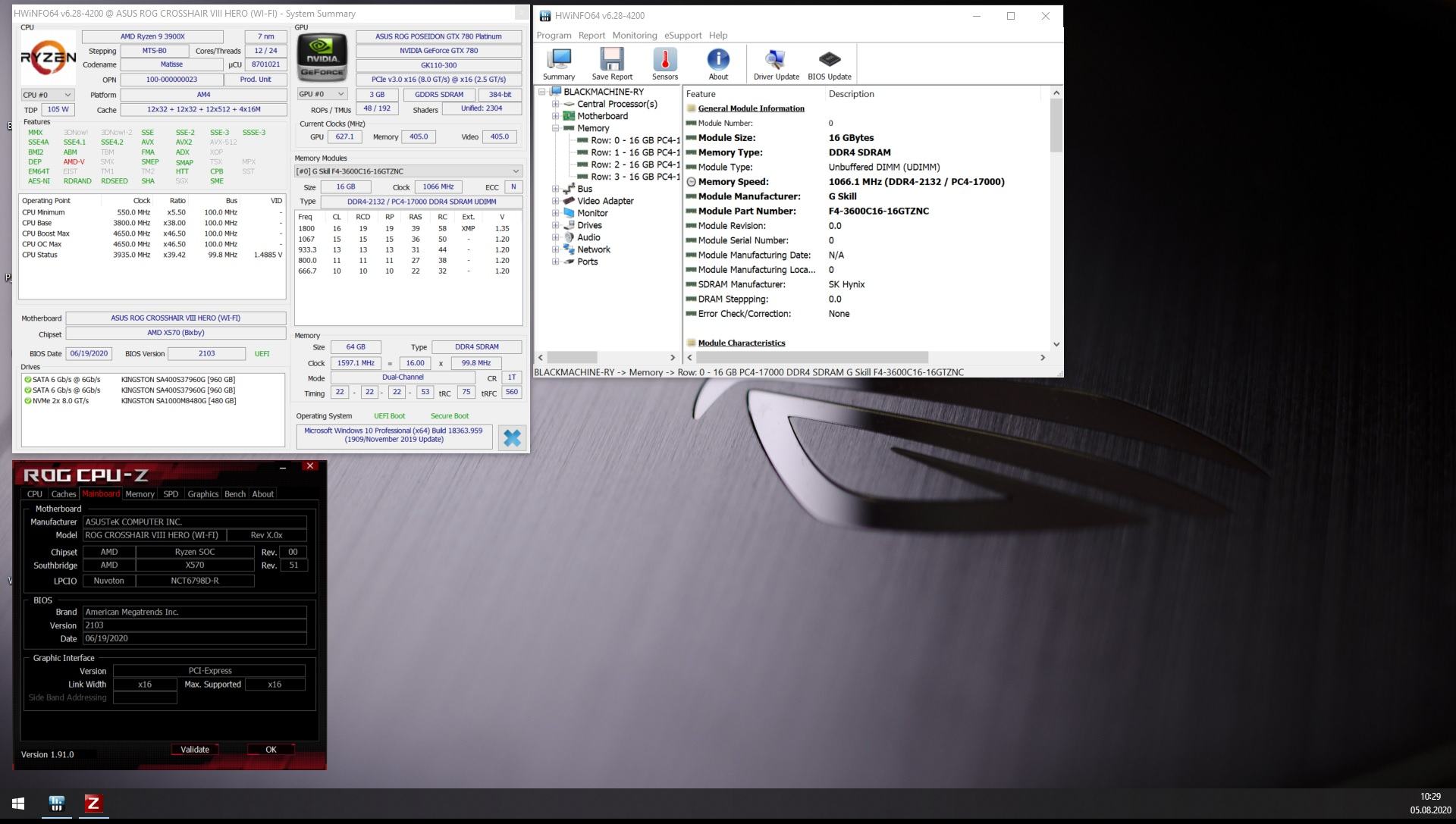Open the Report menu
This screenshot has height=824, width=1456.
[x=591, y=36]
